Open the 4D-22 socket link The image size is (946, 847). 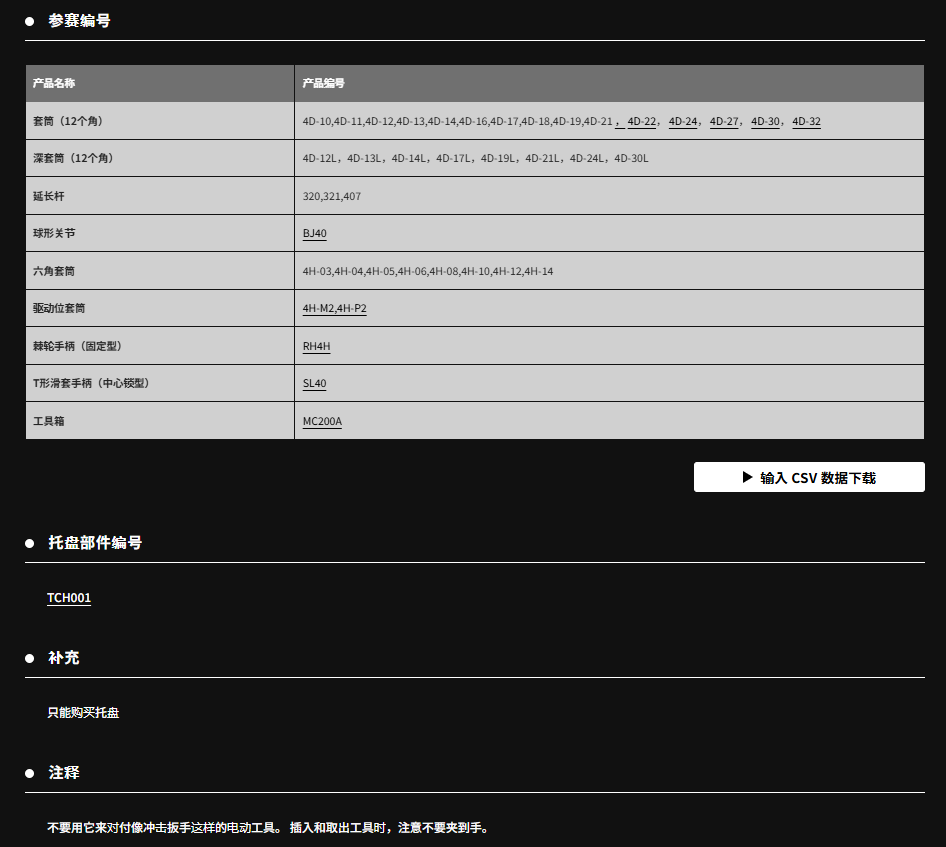coord(642,122)
